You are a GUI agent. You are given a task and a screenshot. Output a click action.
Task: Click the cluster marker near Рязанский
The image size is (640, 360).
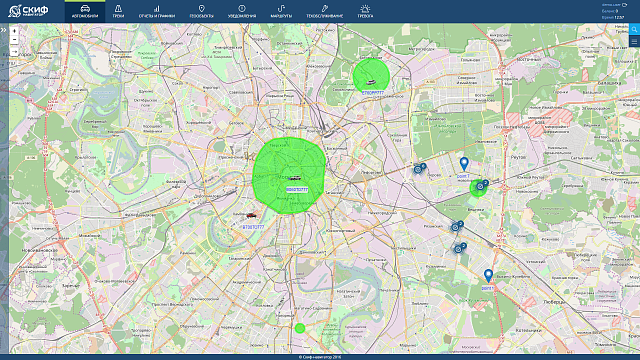[456, 227]
